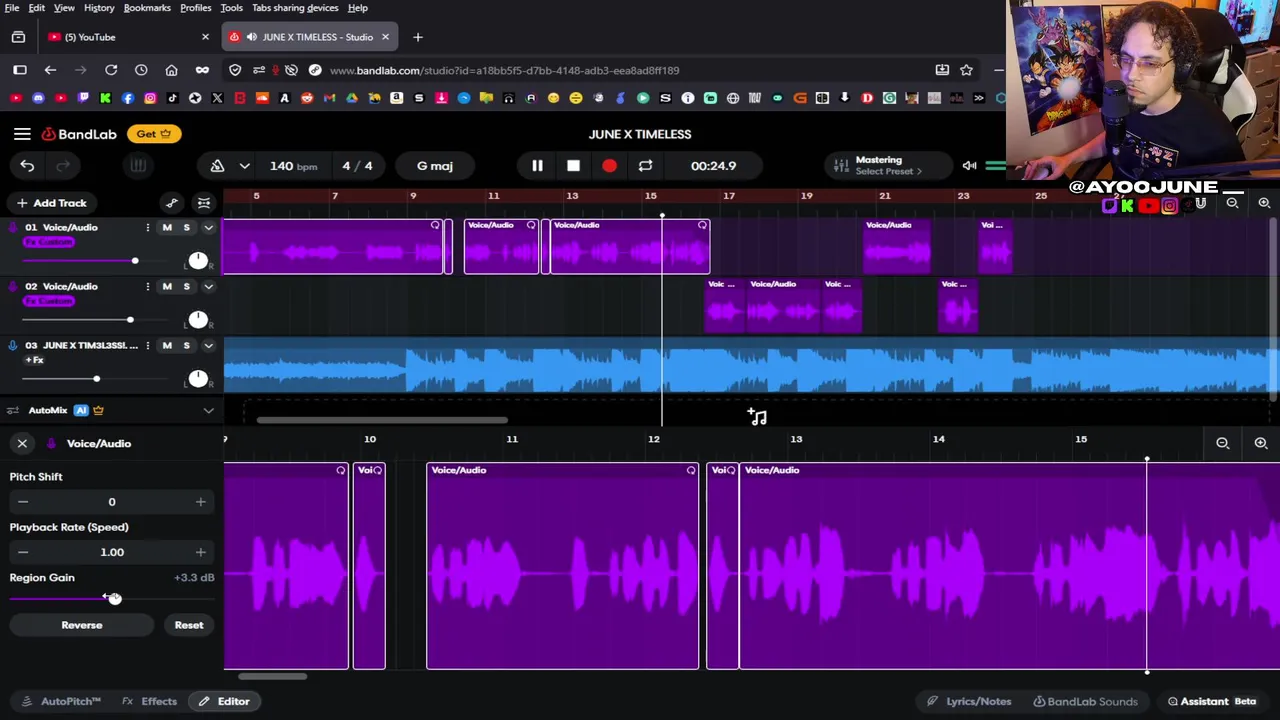The image size is (1280, 720).
Task: Click the pan knob on track 02
Action: click(198, 320)
